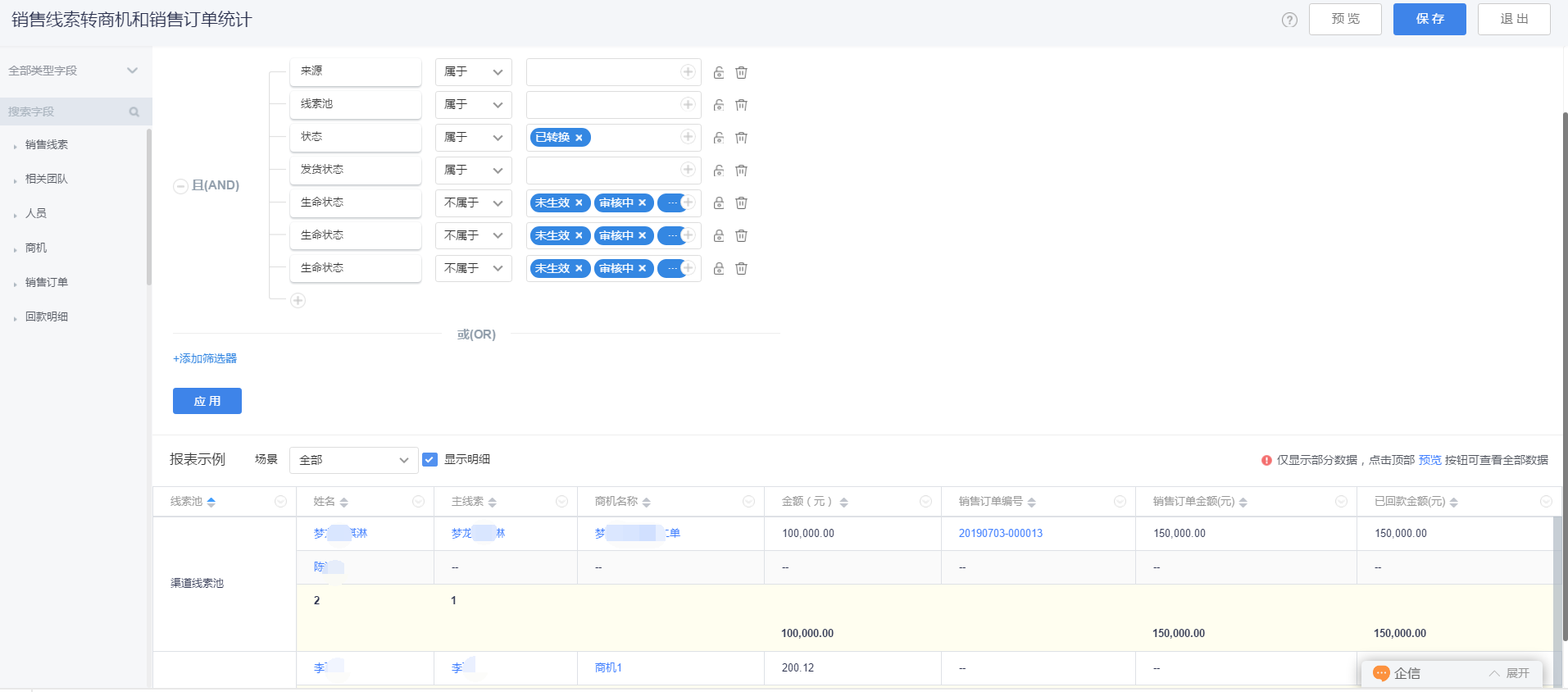Sort the 线索池 column
The width and height of the screenshot is (1568, 692).
click(211, 502)
